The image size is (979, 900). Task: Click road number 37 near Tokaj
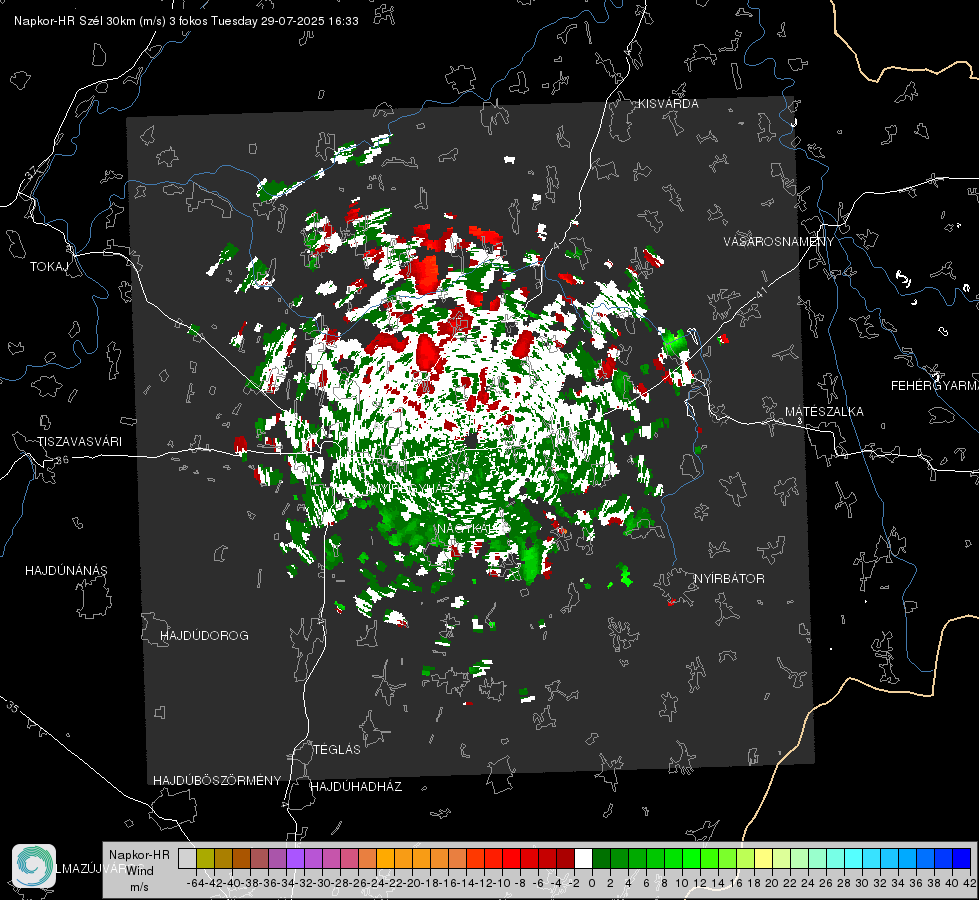[31, 172]
